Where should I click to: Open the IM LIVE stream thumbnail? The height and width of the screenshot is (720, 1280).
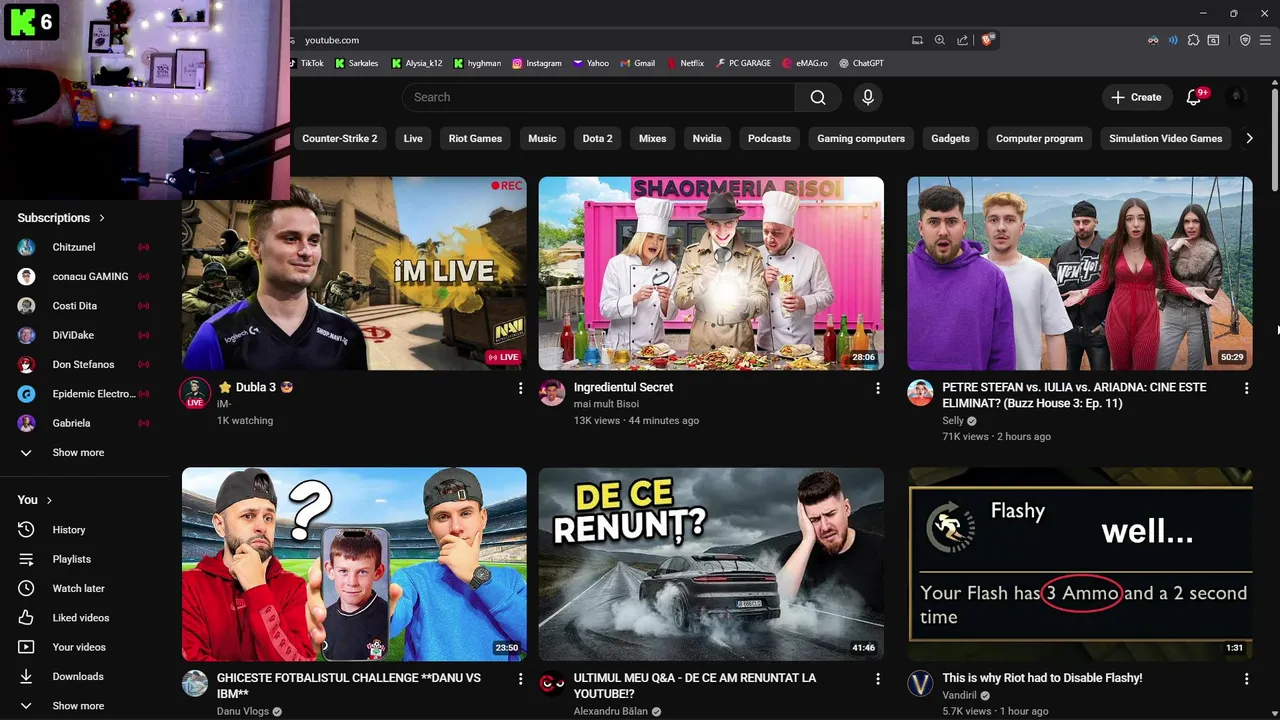(x=354, y=273)
